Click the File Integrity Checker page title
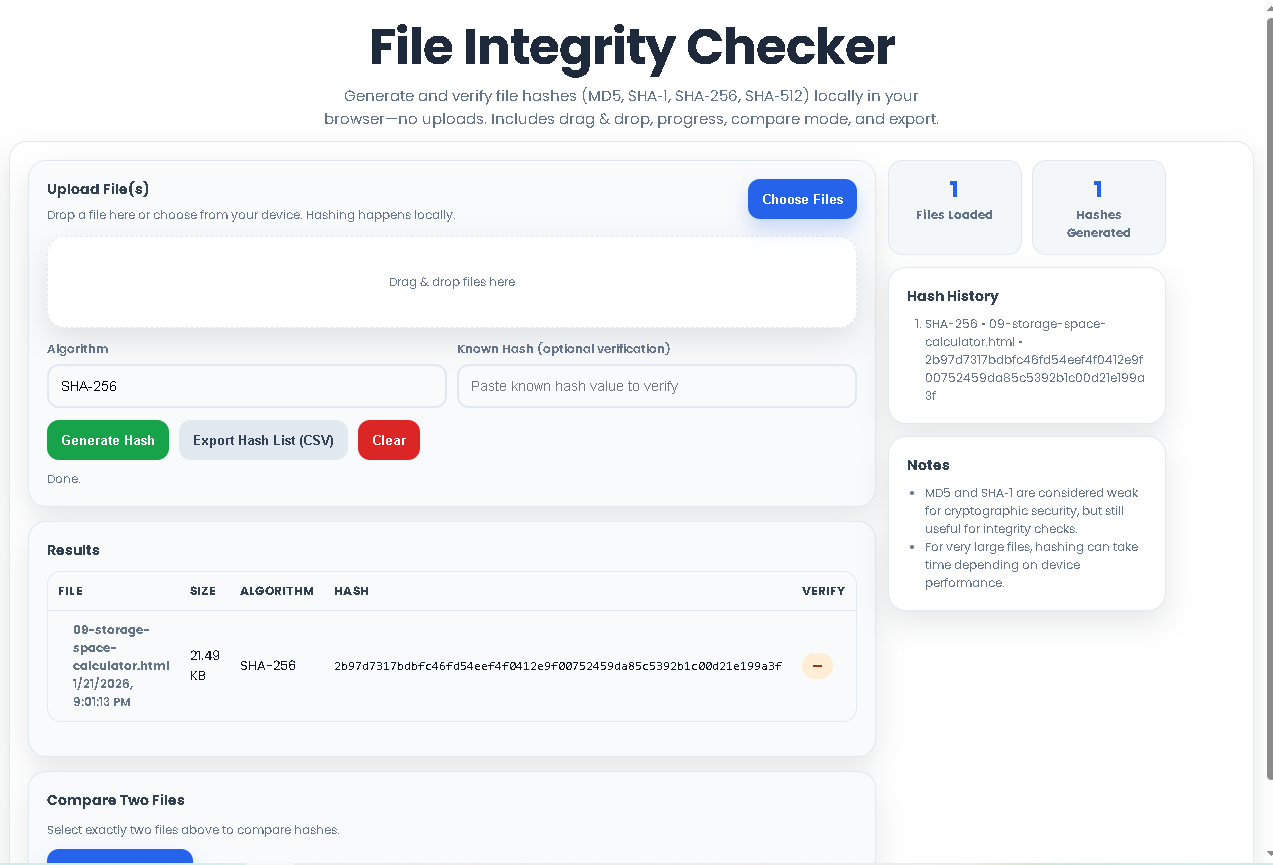This screenshot has width=1273, height=865. point(632,47)
